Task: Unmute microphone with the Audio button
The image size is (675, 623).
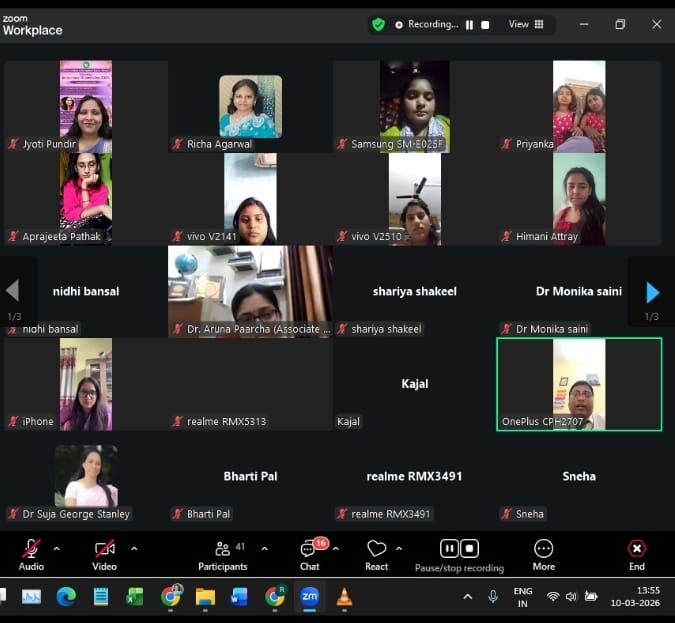Action: (31, 554)
